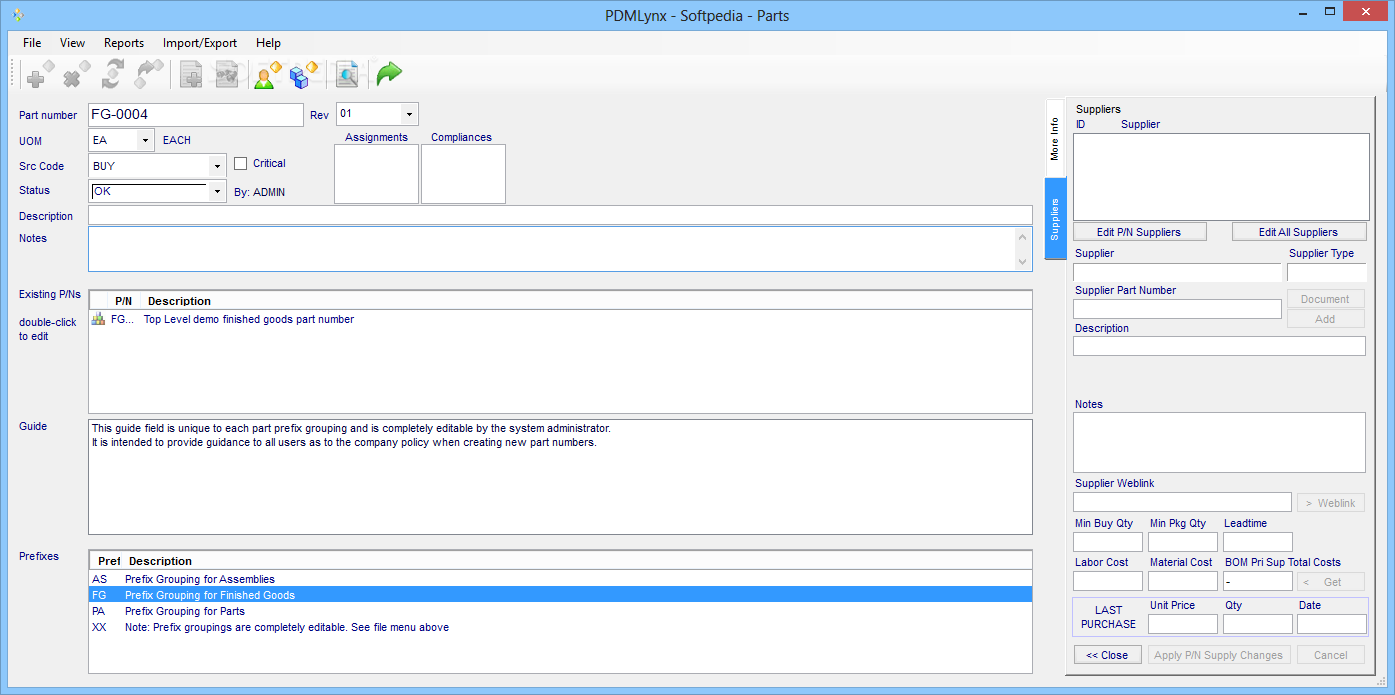Click the PDMLynx app icon in title bar
Viewport: 1395px width, 695px height.
17,15
